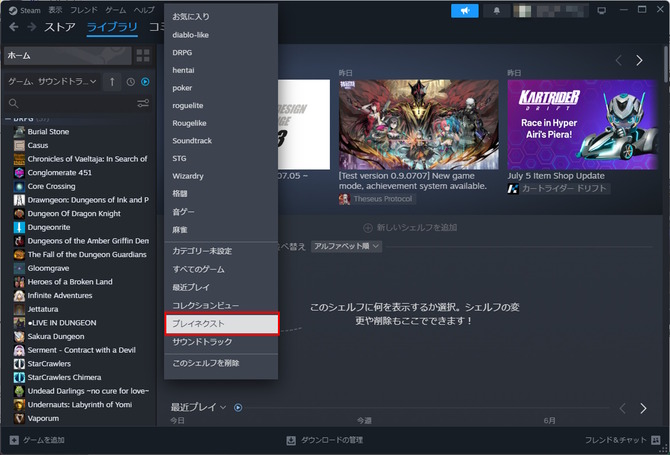This screenshot has height=455, width=670.
Task: Open the notifications bell
Action: 497,10
